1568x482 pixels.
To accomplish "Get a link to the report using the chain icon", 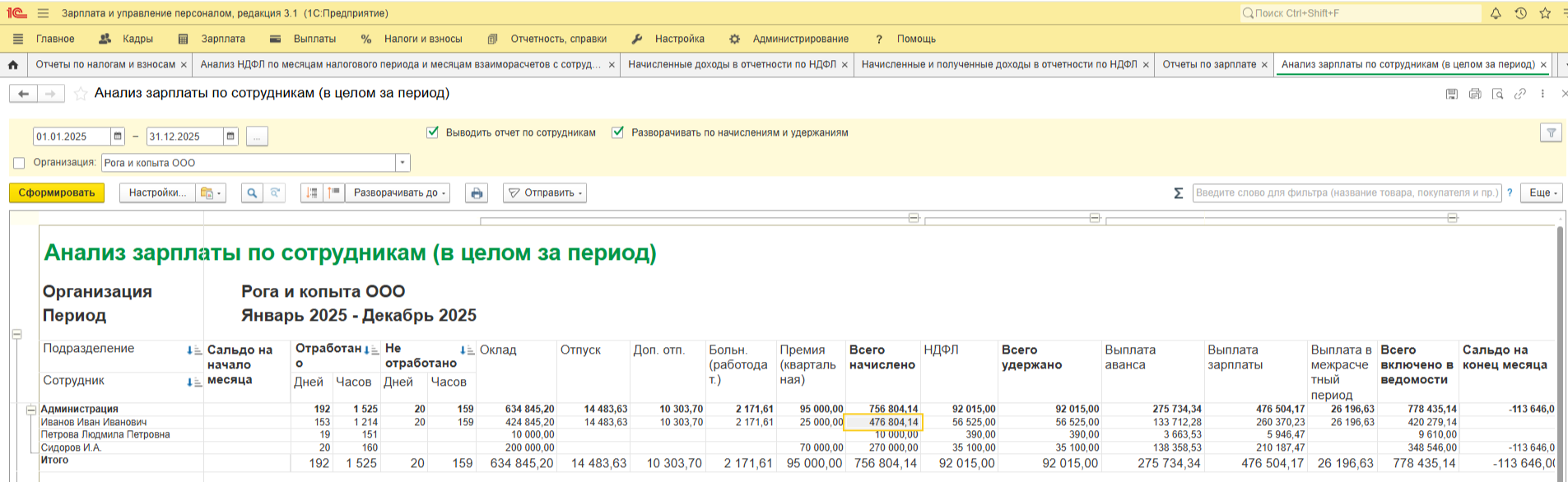I will click(1520, 94).
